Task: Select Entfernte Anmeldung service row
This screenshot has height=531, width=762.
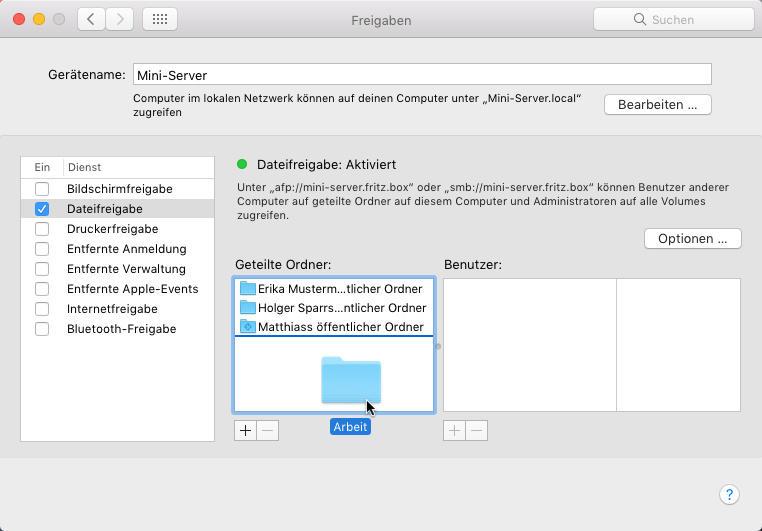Action: [118, 249]
